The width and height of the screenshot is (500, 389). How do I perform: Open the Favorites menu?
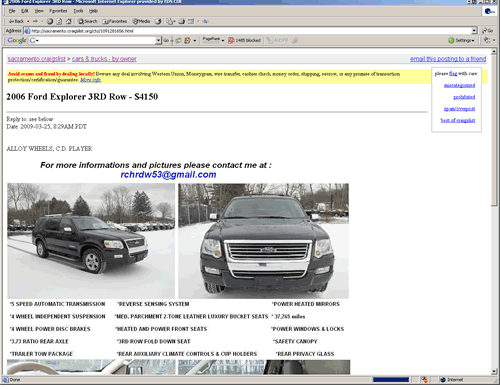(x=58, y=11)
